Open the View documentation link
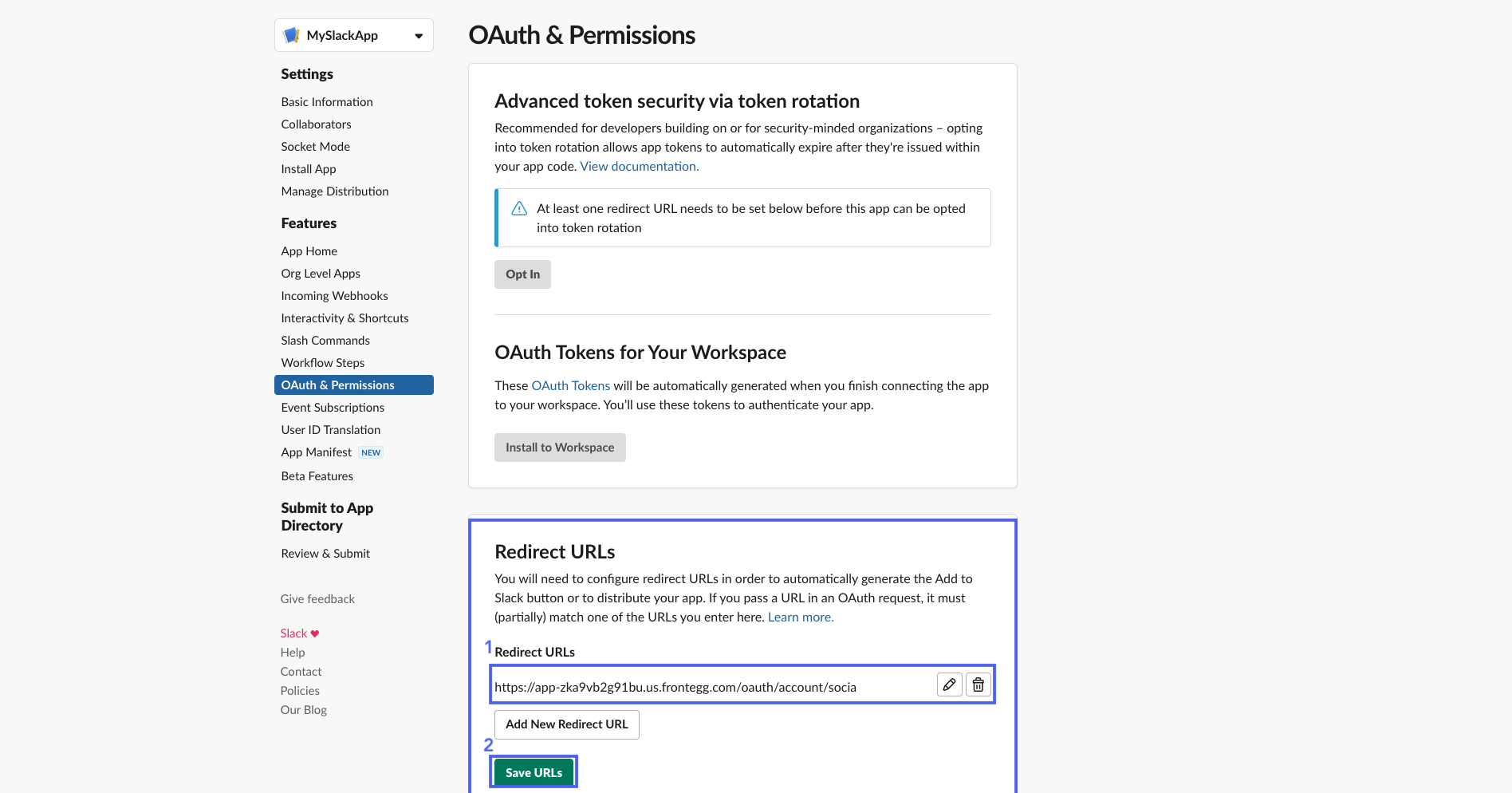This screenshot has height=793, width=1512. point(639,167)
